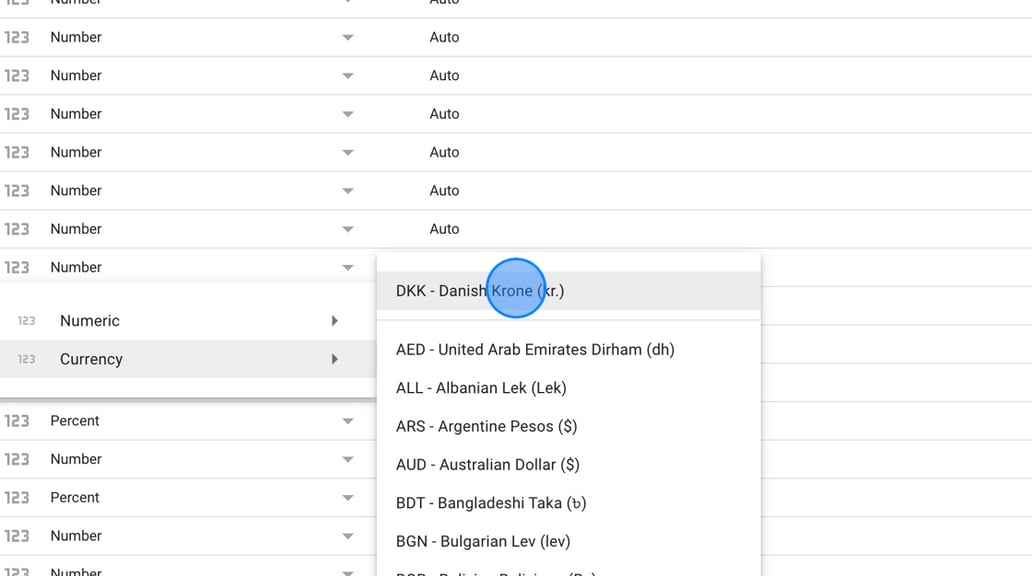This screenshot has height=576, width=1032.
Task: Click the 123 icon next to the first Percent row
Action: pos(16,420)
